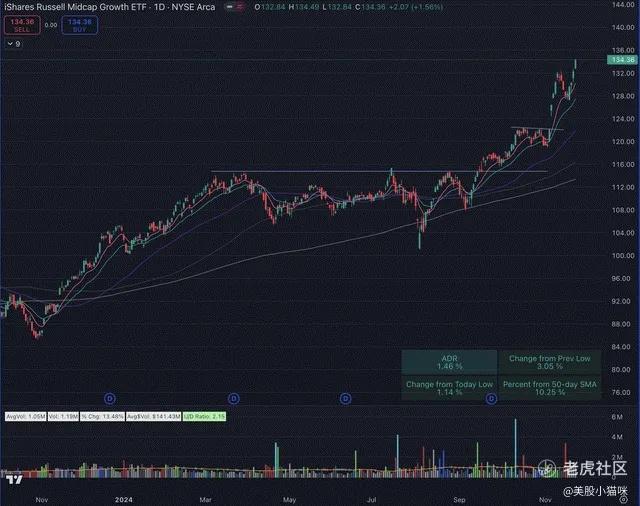Click the ADR 1.46 % stat box
The image size is (640, 506).
[x=449, y=362]
